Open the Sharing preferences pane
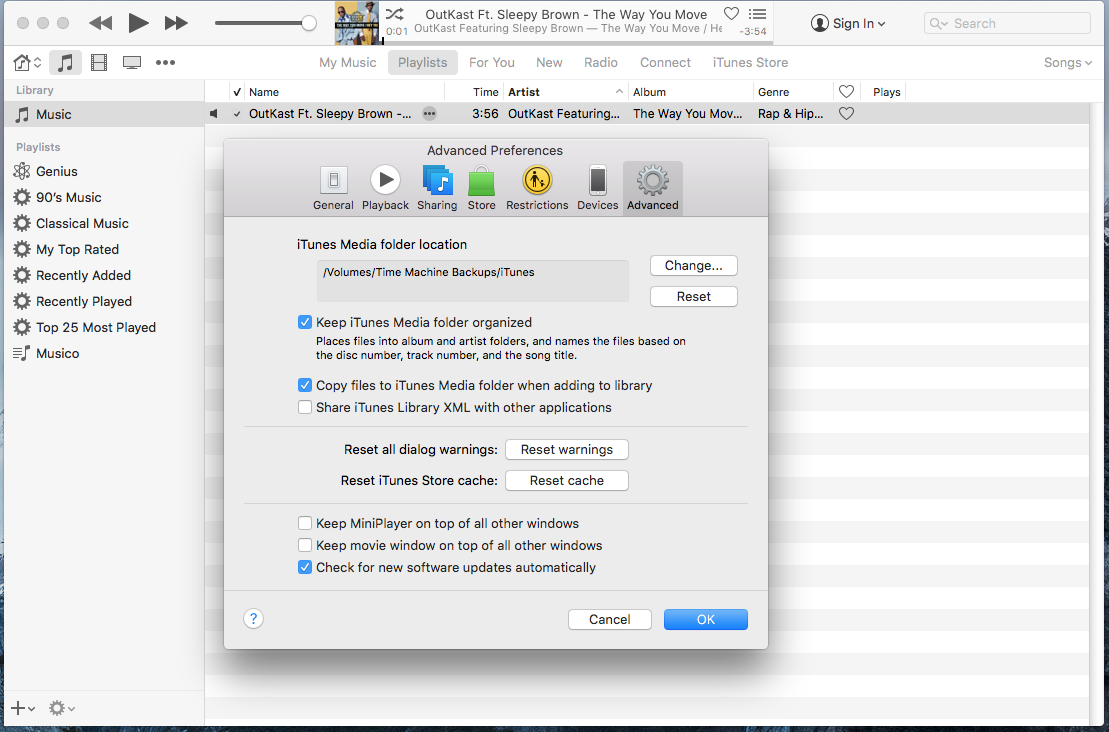Viewport: 1109px width, 732px height. coord(437,188)
